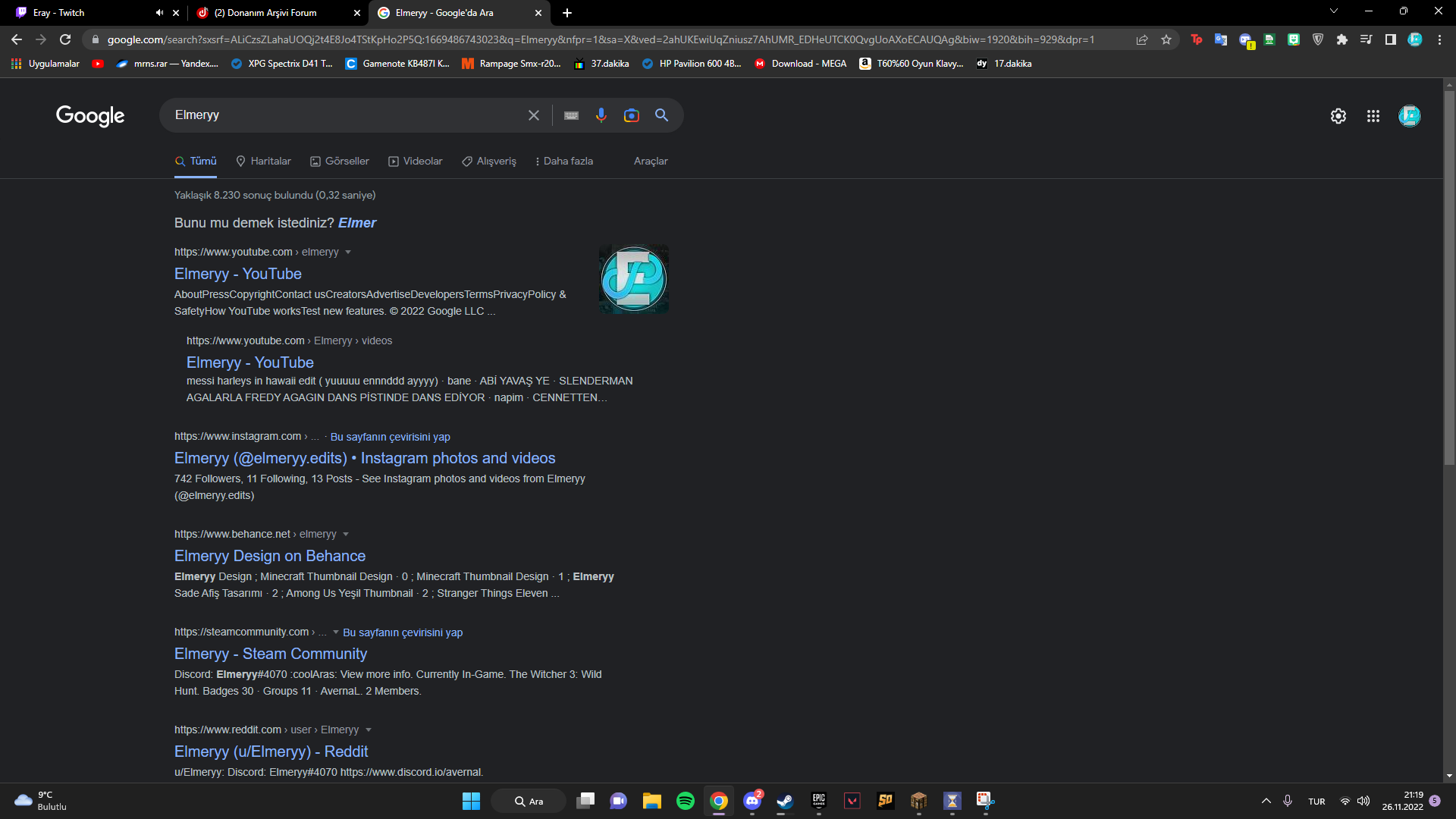Image resolution: width=1456 pixels, height=819 pixels.
Task: Click the Elmeryy channel logo thumbnail
Action: pyautogui.click(x=634, y=279)
